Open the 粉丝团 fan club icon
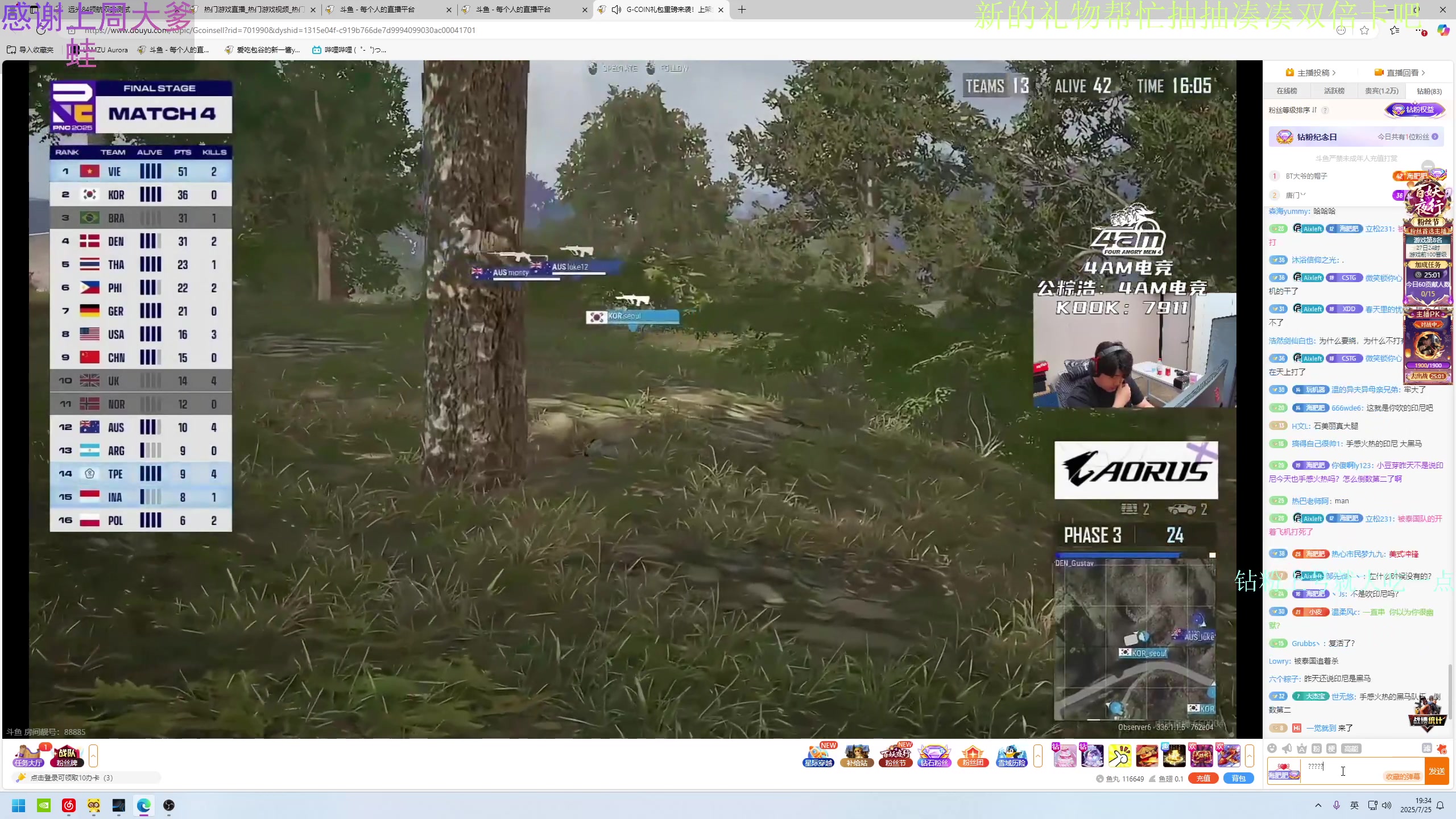 973,755
